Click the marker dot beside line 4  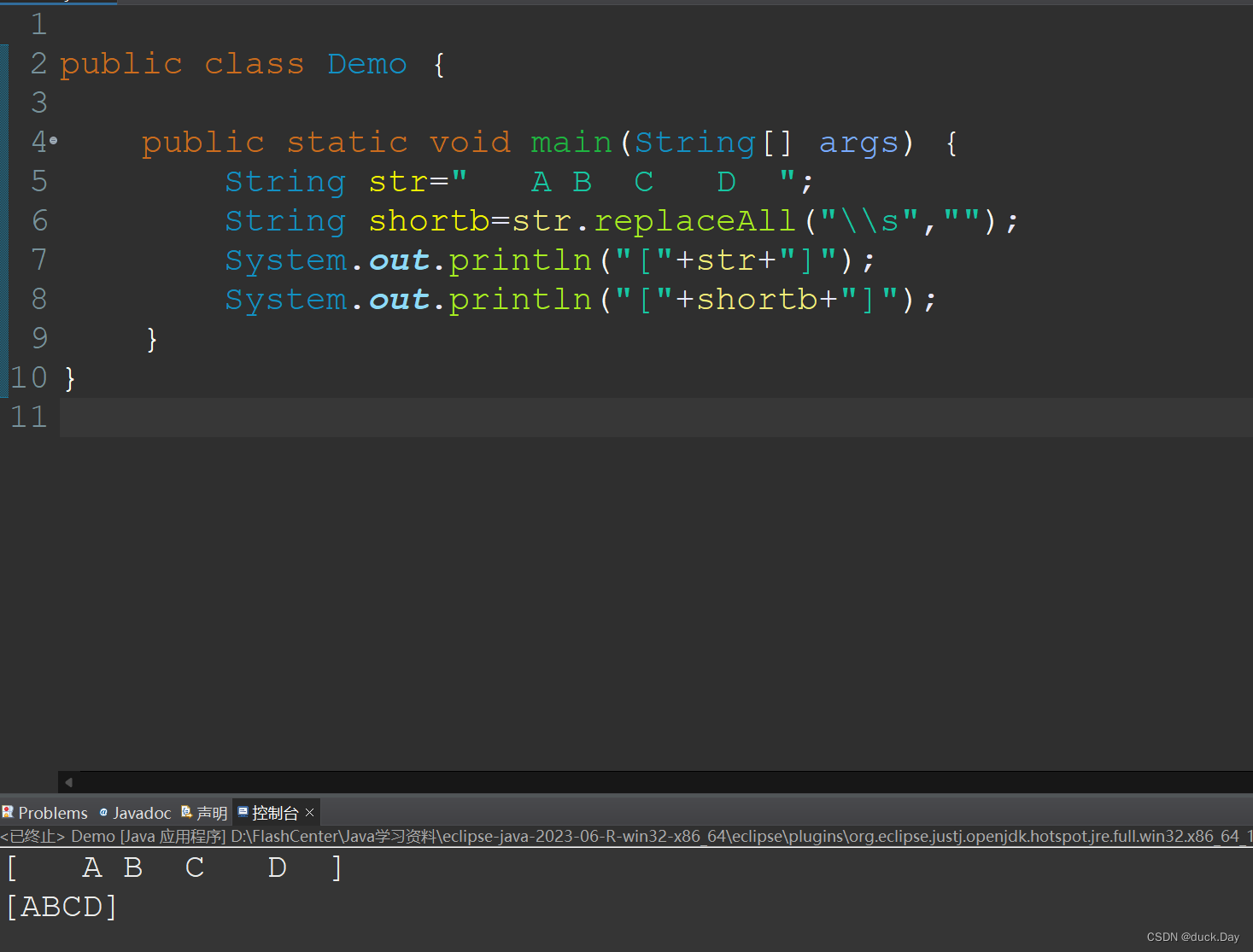coord(54,142)
